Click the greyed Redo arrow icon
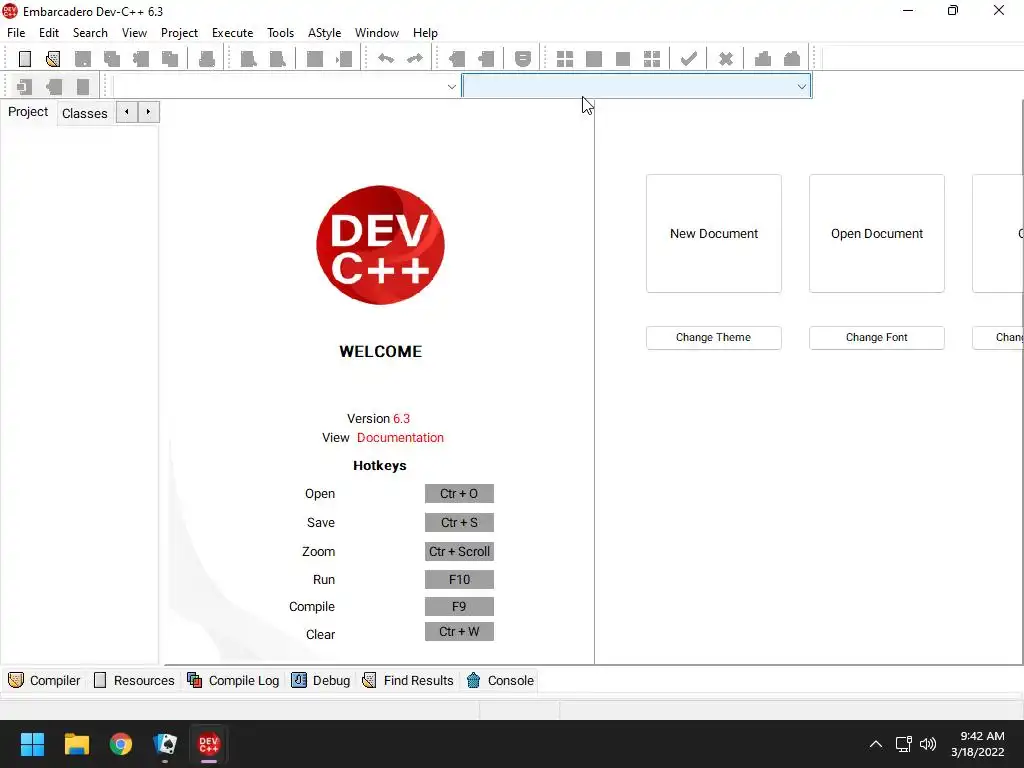The image size is (1024, 768). (415, 59)
